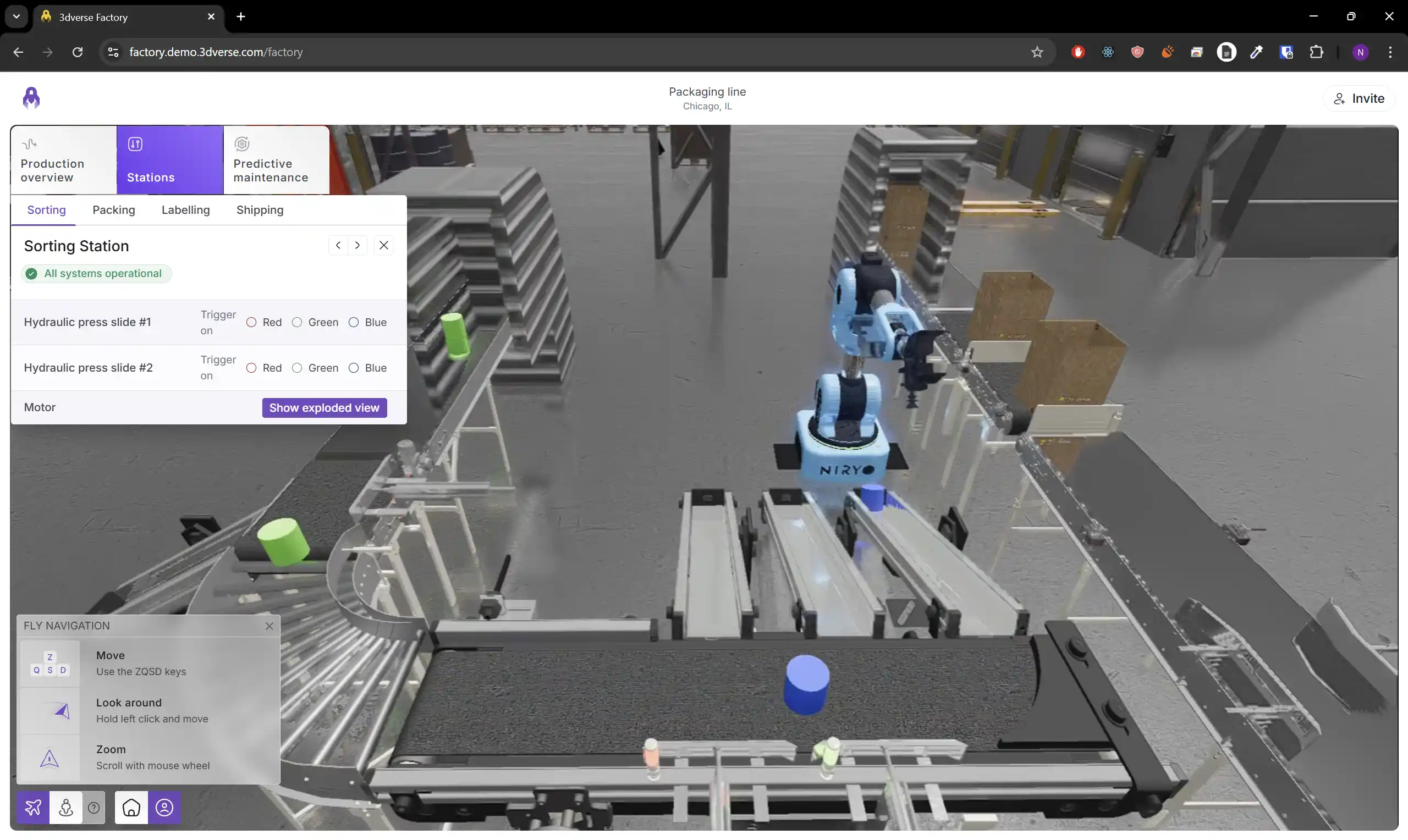The height and width of the screenshot is (840, 1408).
Task: Go to next station with right chevron
Action: 358,245
